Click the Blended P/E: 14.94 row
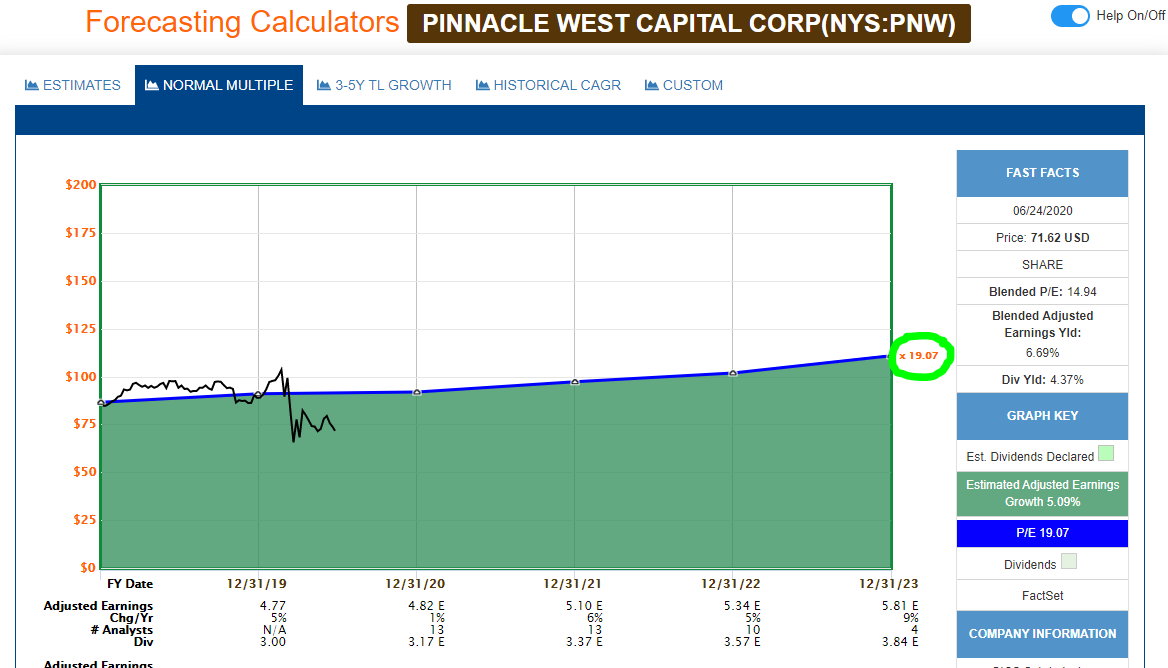Viewport: 1168px width, 668px height. (x=1042, y=291)
